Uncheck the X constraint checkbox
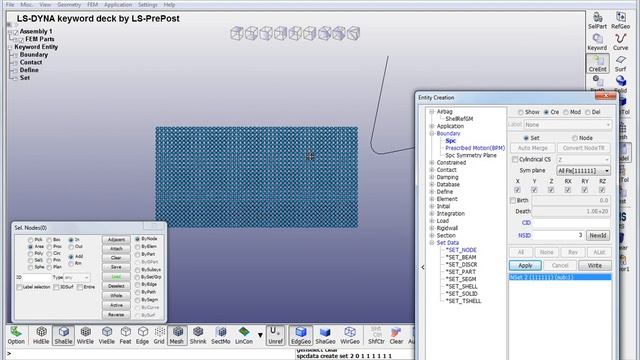The height and width of the screenshot is (360, 640). tap(518, 190)
